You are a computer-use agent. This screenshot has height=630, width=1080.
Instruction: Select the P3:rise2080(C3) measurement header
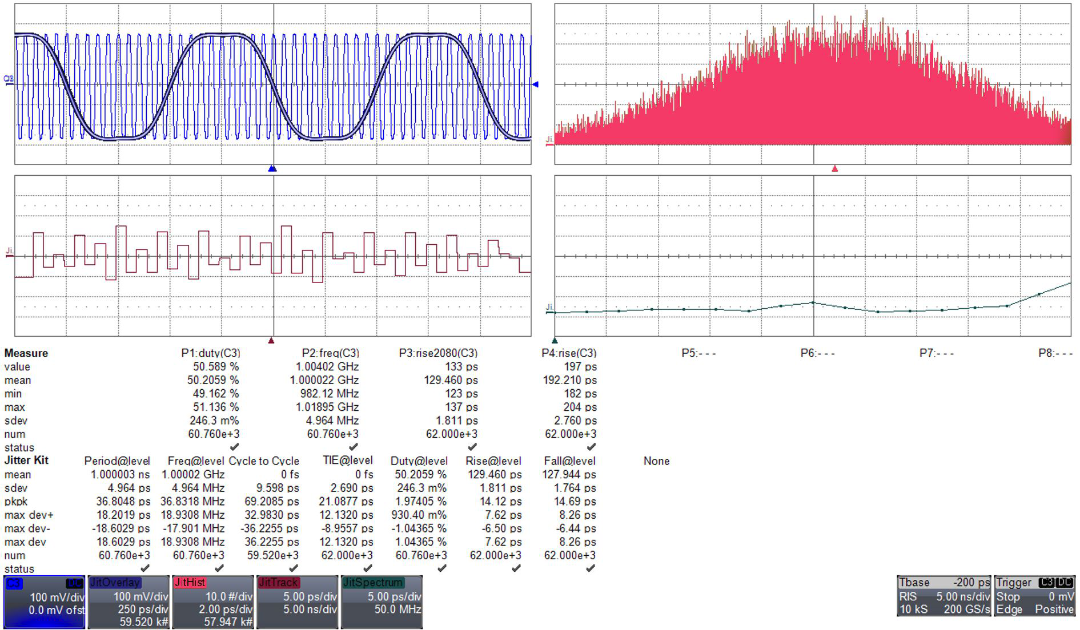pyautogui.click(x=438, y=353)
